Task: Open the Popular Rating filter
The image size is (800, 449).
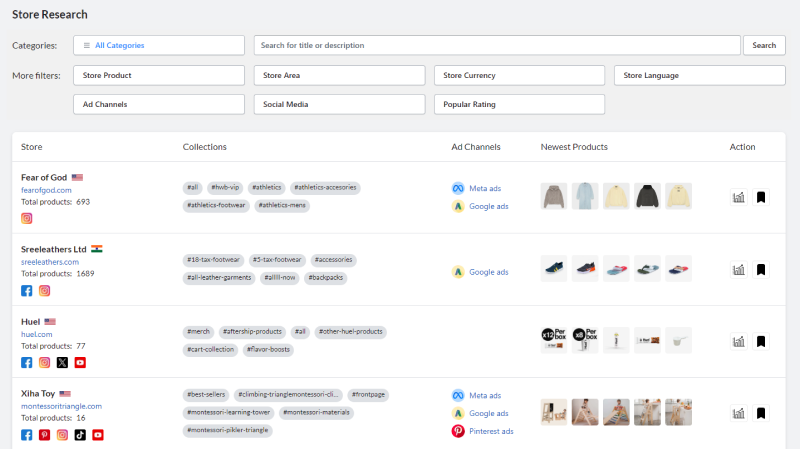Action: click(519, 104)
